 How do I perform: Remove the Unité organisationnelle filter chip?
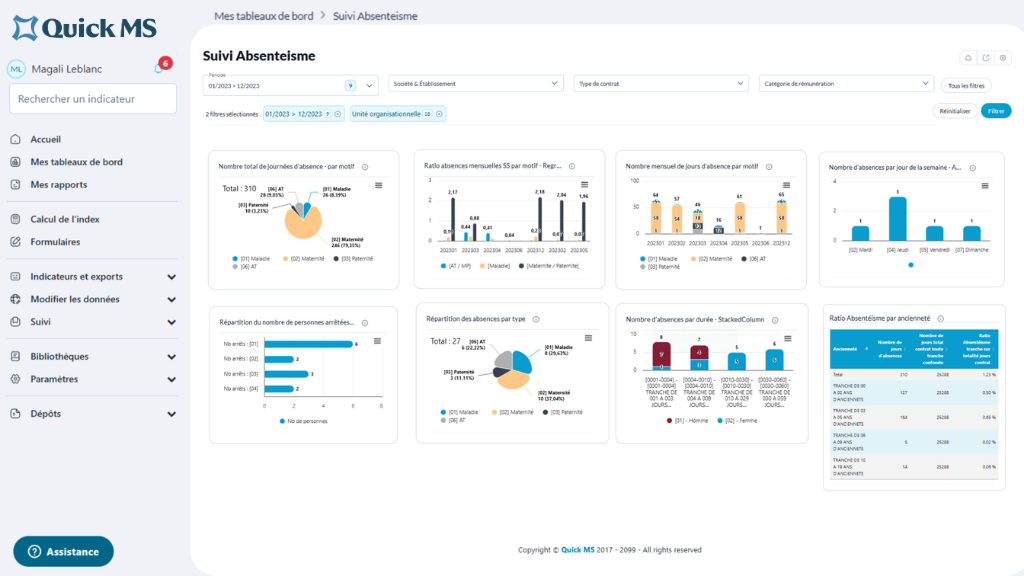pyautogui.click(x=440, y=114)
